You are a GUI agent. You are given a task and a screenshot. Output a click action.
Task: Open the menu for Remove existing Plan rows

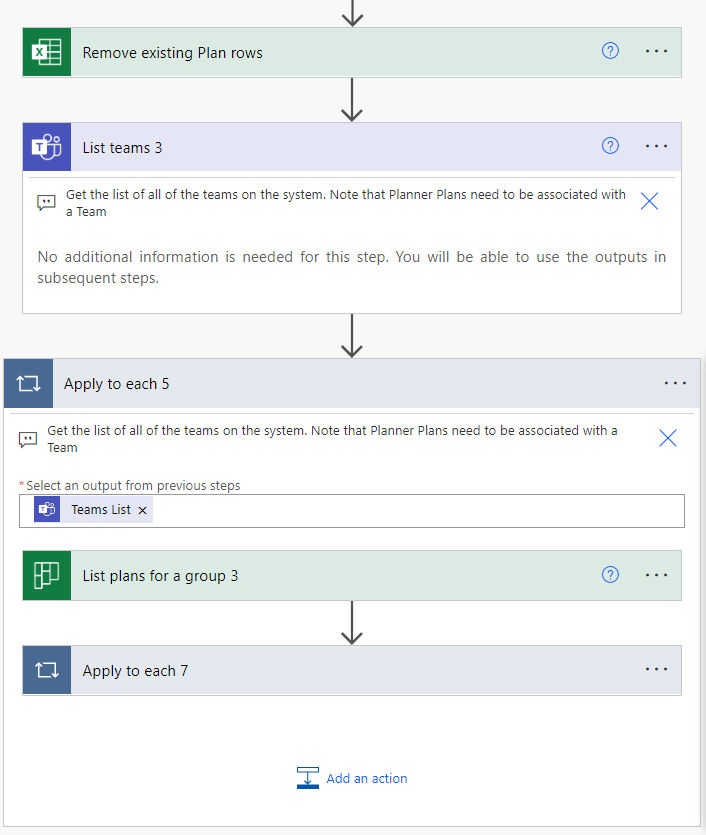click(x=656, y=51)
